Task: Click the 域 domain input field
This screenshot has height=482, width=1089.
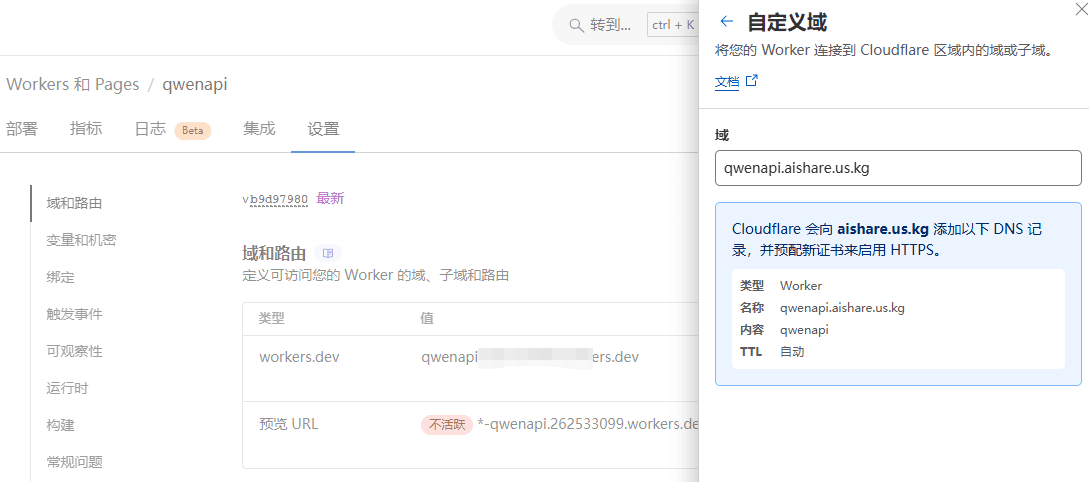Action: pos(898,168)
